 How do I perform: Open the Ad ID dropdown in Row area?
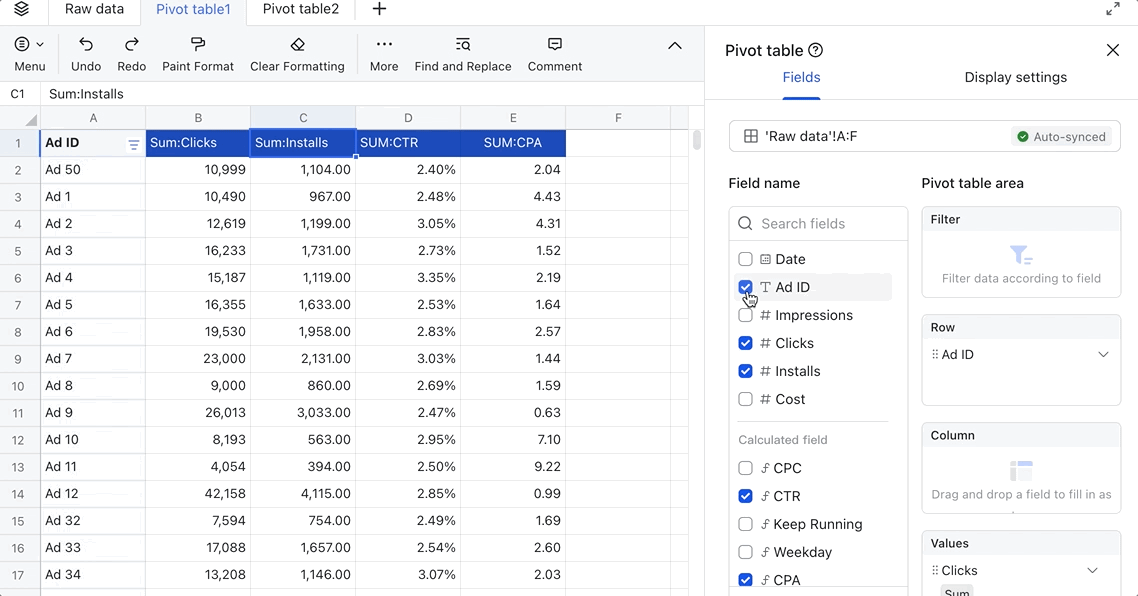pos(1103,354)
